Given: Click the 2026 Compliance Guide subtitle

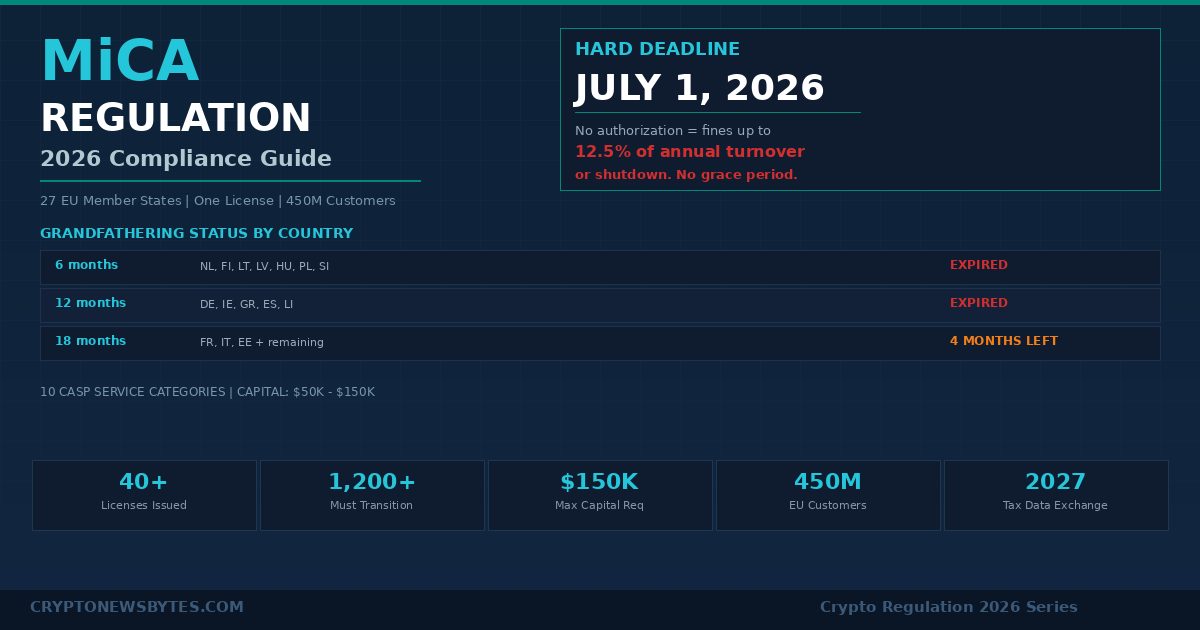Looking at the screenshot, I should 185,158.
